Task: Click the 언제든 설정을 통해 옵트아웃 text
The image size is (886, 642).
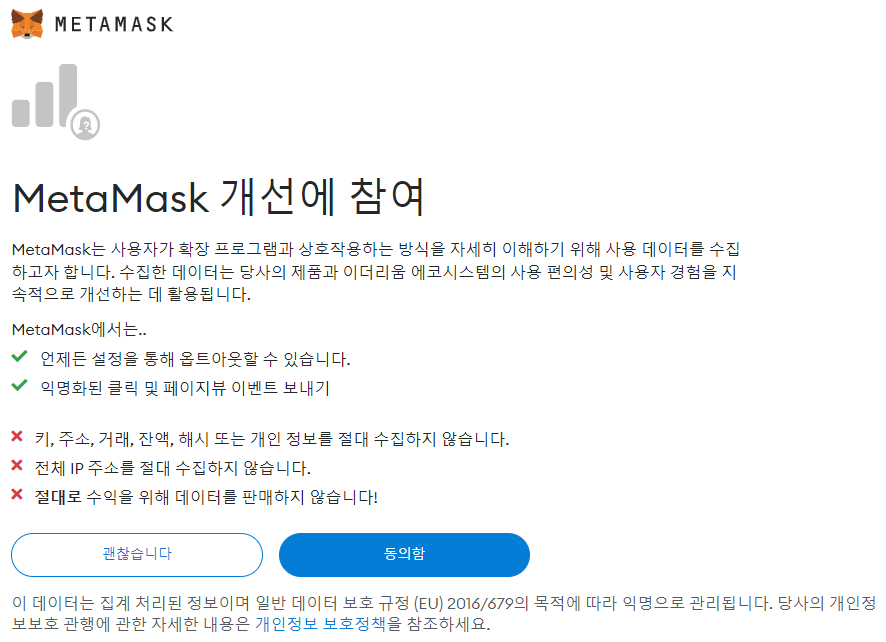Action: [x=196, y=359]
